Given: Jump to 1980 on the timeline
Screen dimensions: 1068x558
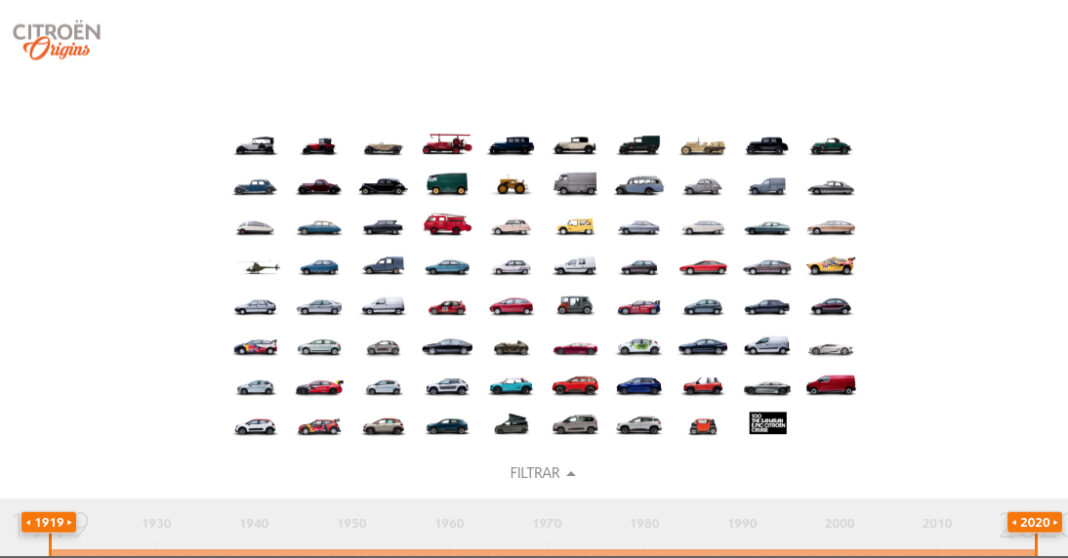Looking at the screenshot, I should tap(645, 523).
